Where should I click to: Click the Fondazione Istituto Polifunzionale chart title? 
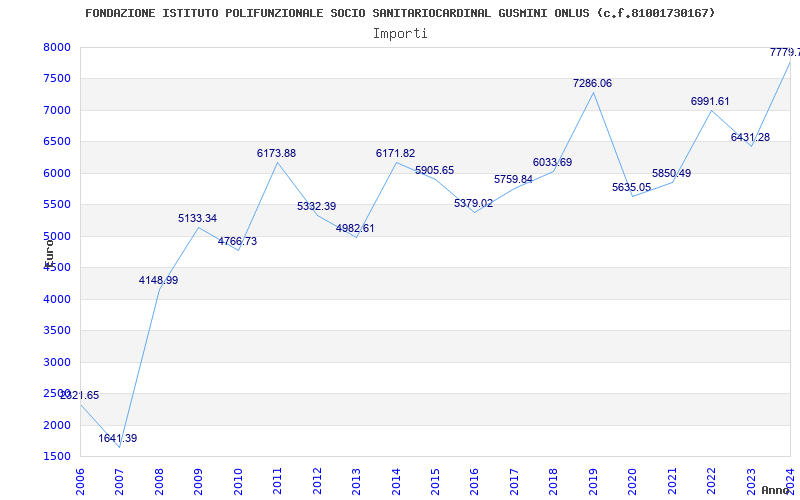tap(400, 13)
